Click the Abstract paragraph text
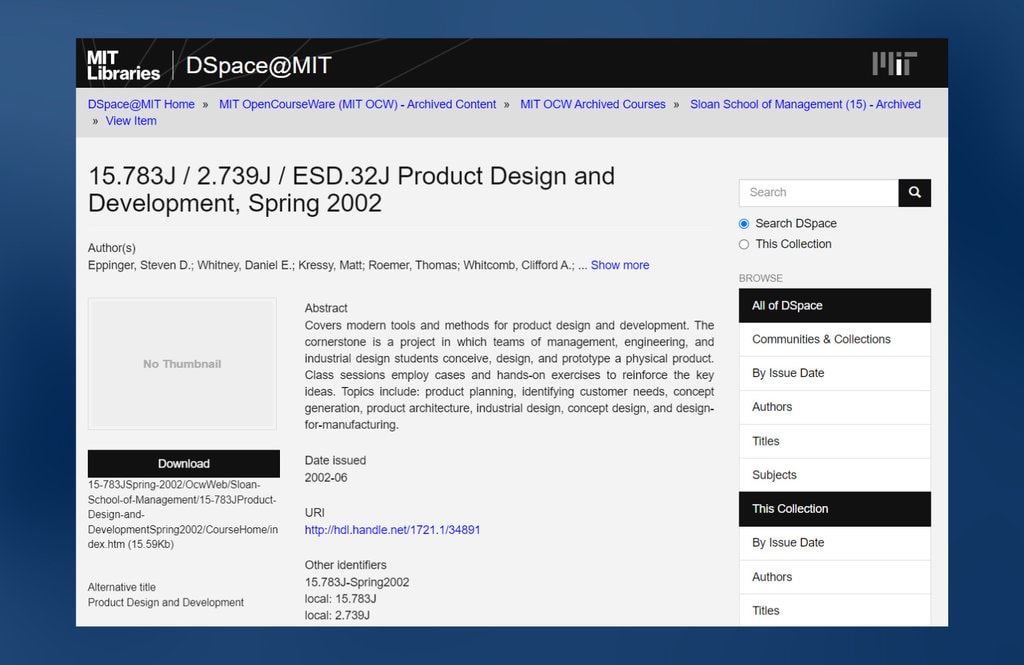Screen dimensions: 1024x665 coord(509,375)
